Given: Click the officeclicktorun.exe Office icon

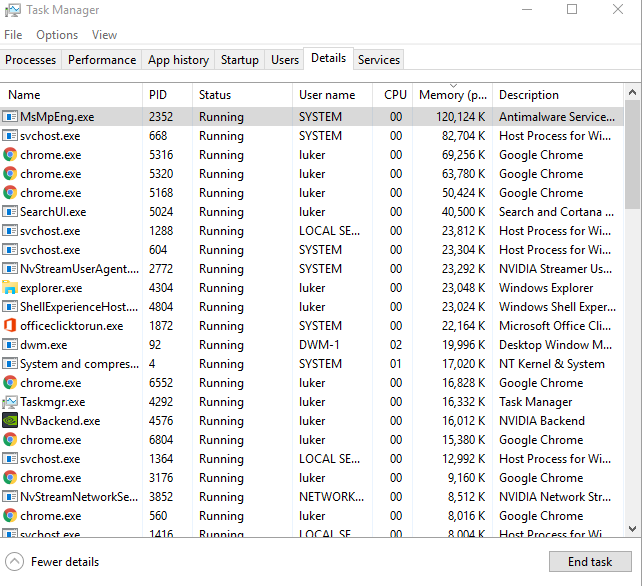Looking at the screenshot, I should pyautogui.click(x=10, y=326).
